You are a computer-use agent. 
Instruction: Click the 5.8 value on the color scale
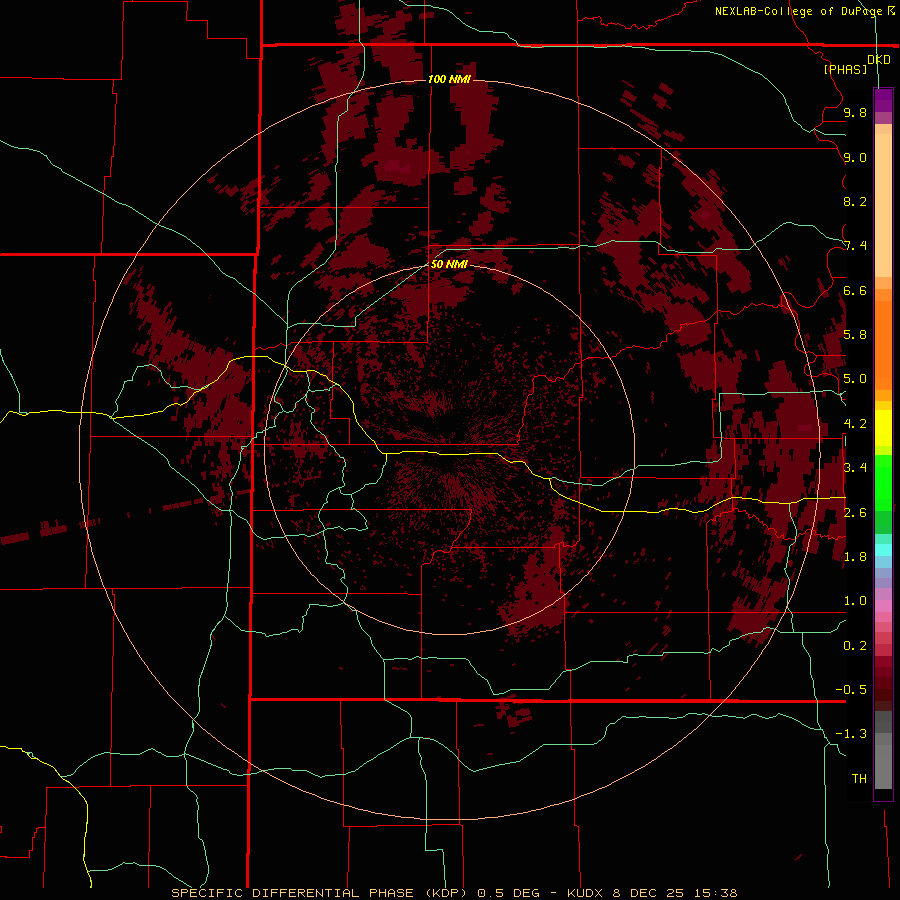(x=855, y=335)
